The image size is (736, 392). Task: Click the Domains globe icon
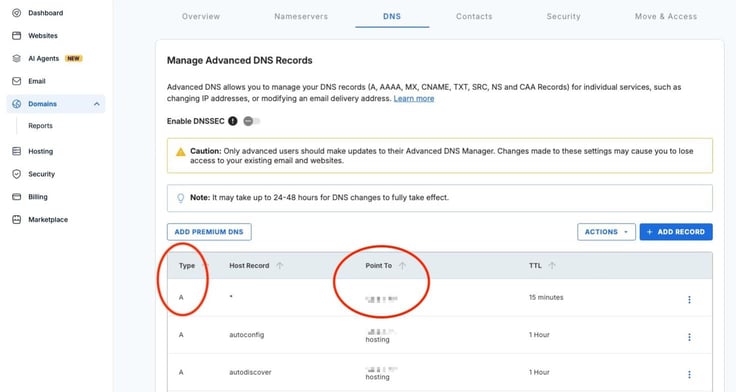16,104
